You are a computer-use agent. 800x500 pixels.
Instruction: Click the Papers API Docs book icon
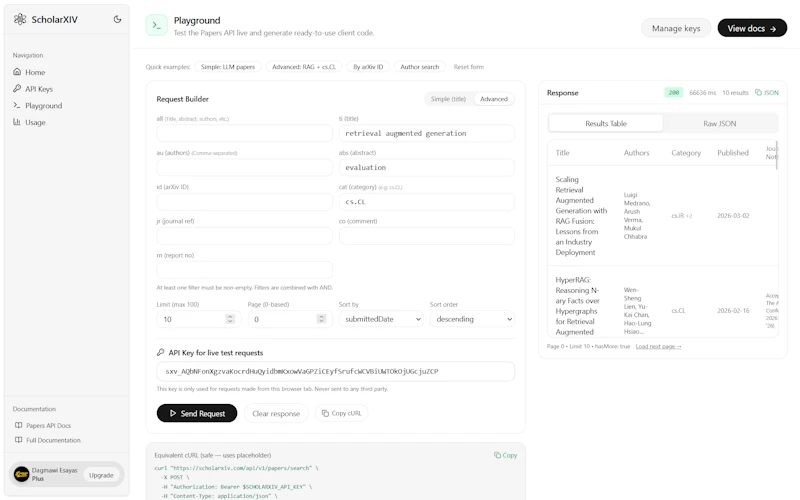(x=19, y=426)
